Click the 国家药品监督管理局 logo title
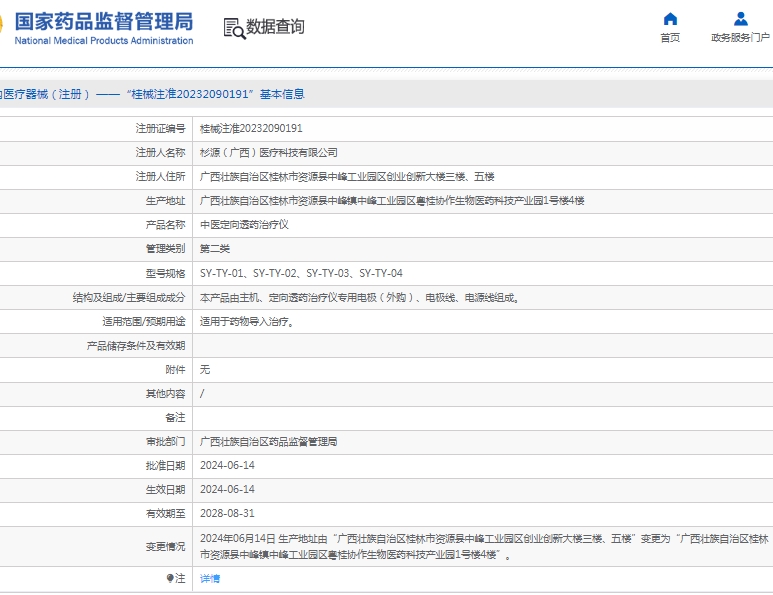773x595 pixels. (x=104, y=22)
